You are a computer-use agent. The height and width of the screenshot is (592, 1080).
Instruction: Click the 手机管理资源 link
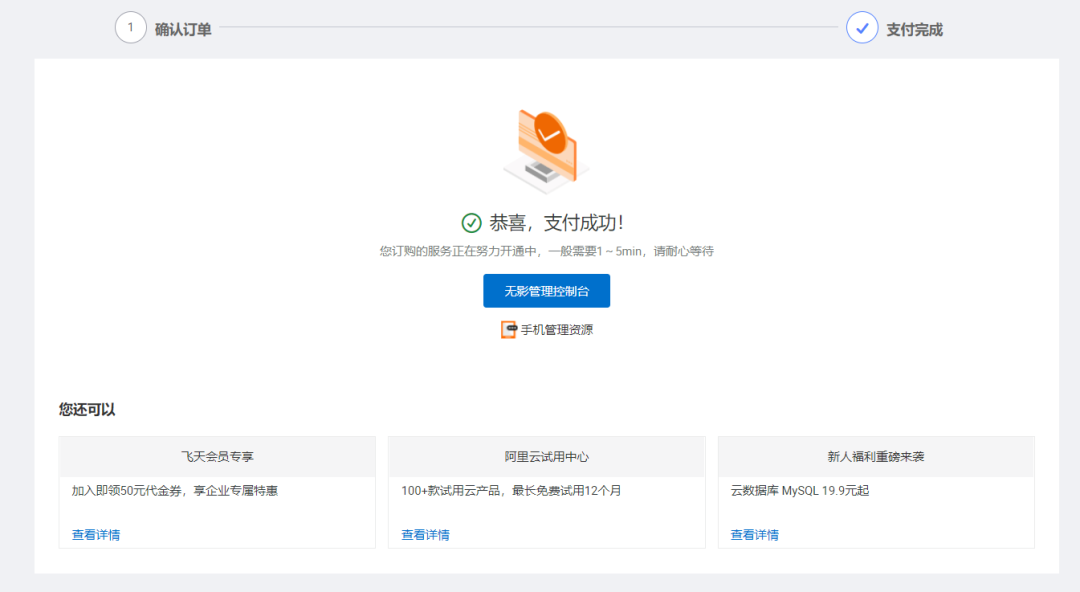pyautogui.click(x=557, y=330)
